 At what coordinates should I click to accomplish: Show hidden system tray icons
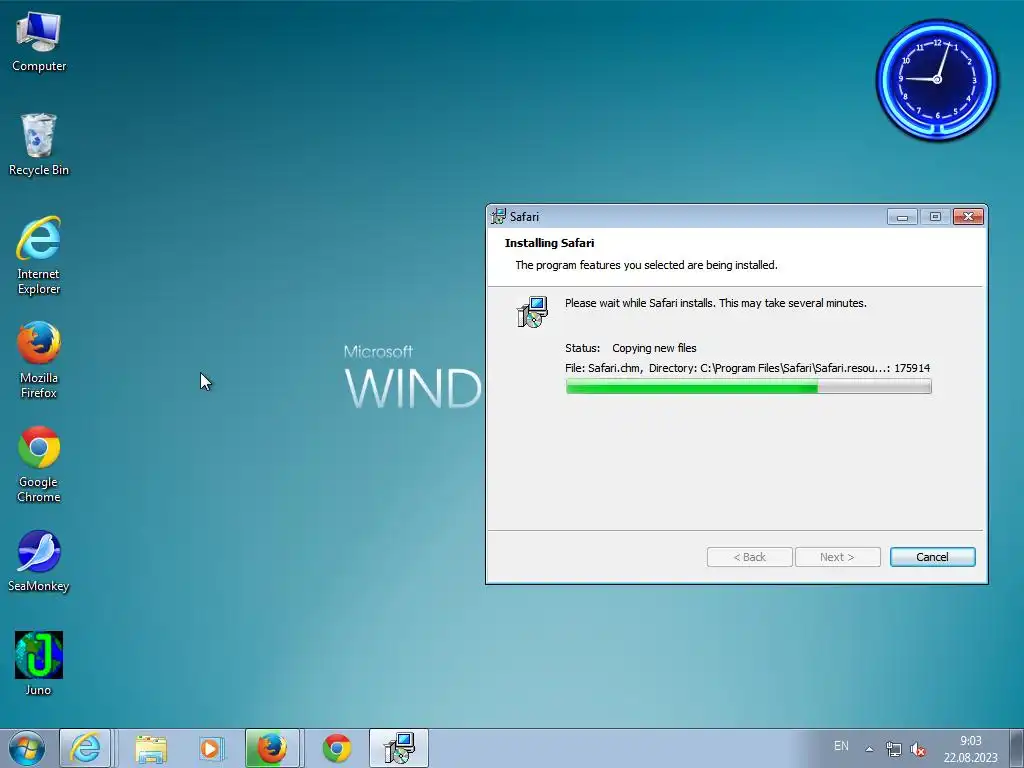coord(869,749)
